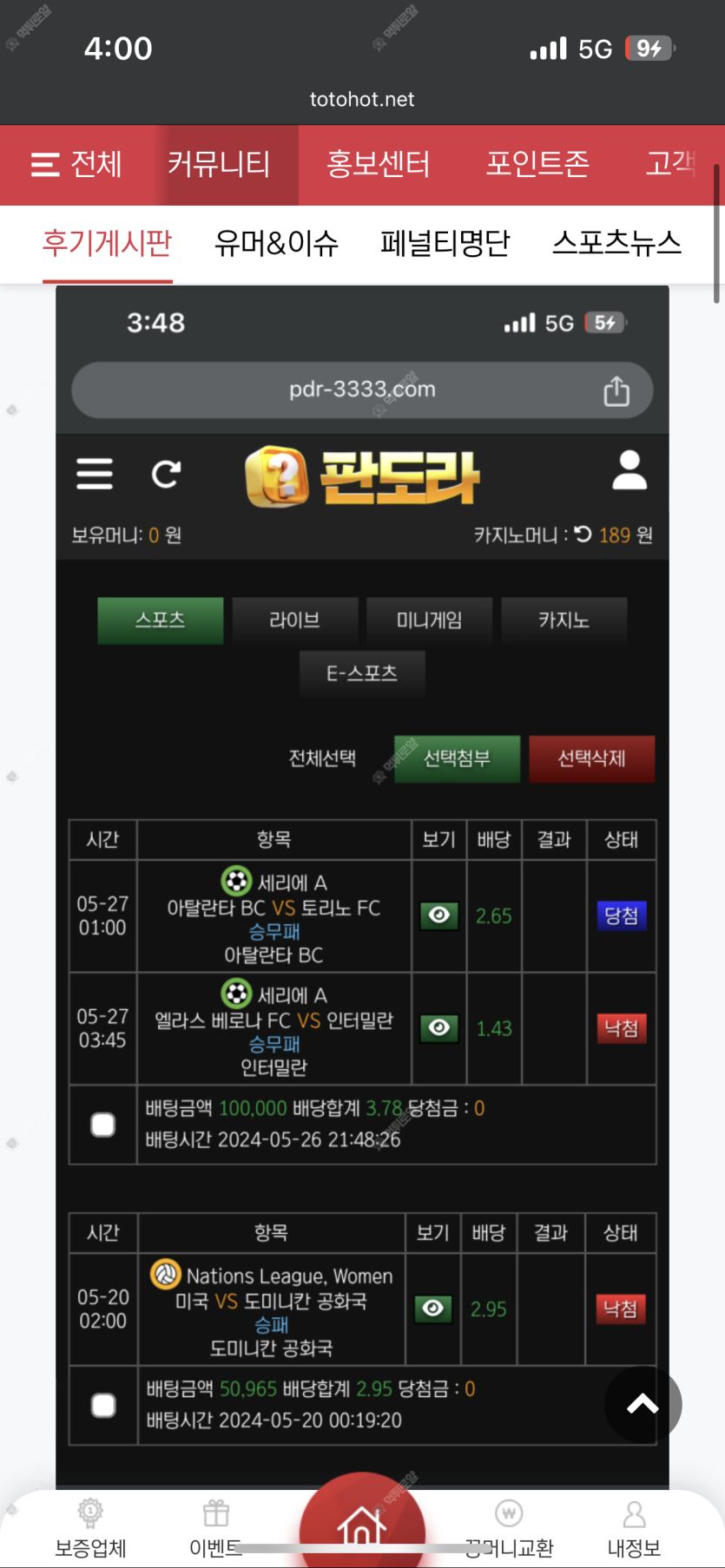The image size is (725, 1568).
Task: Select the 유머&이슈 sub-tab
Action: (x=276, y=244)
